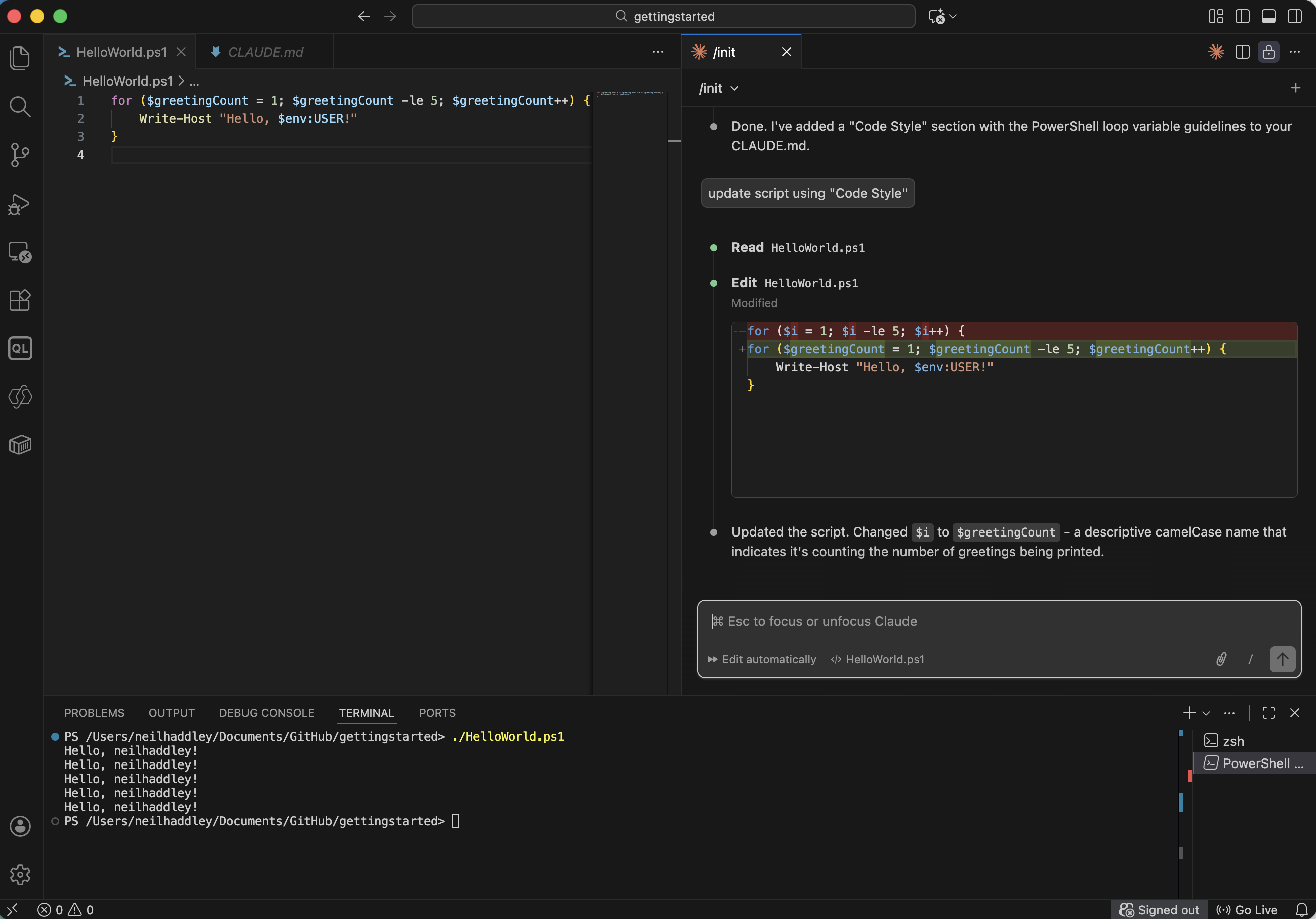
Task: Attach a file using the paperclip icon
Action: [1221, 659]
